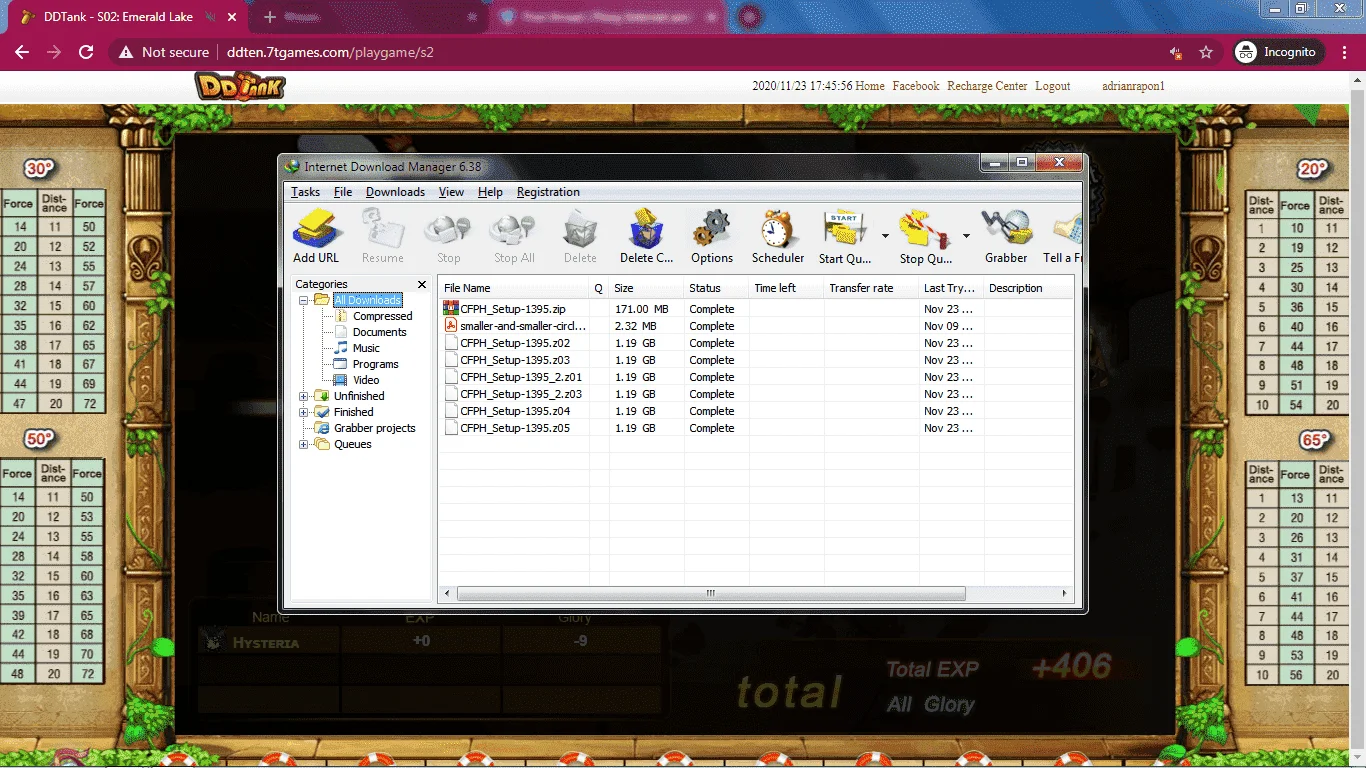Select the smaller-and-smaller-circl download row
This screenshot has width=1366, height=768.
(756, 326)
